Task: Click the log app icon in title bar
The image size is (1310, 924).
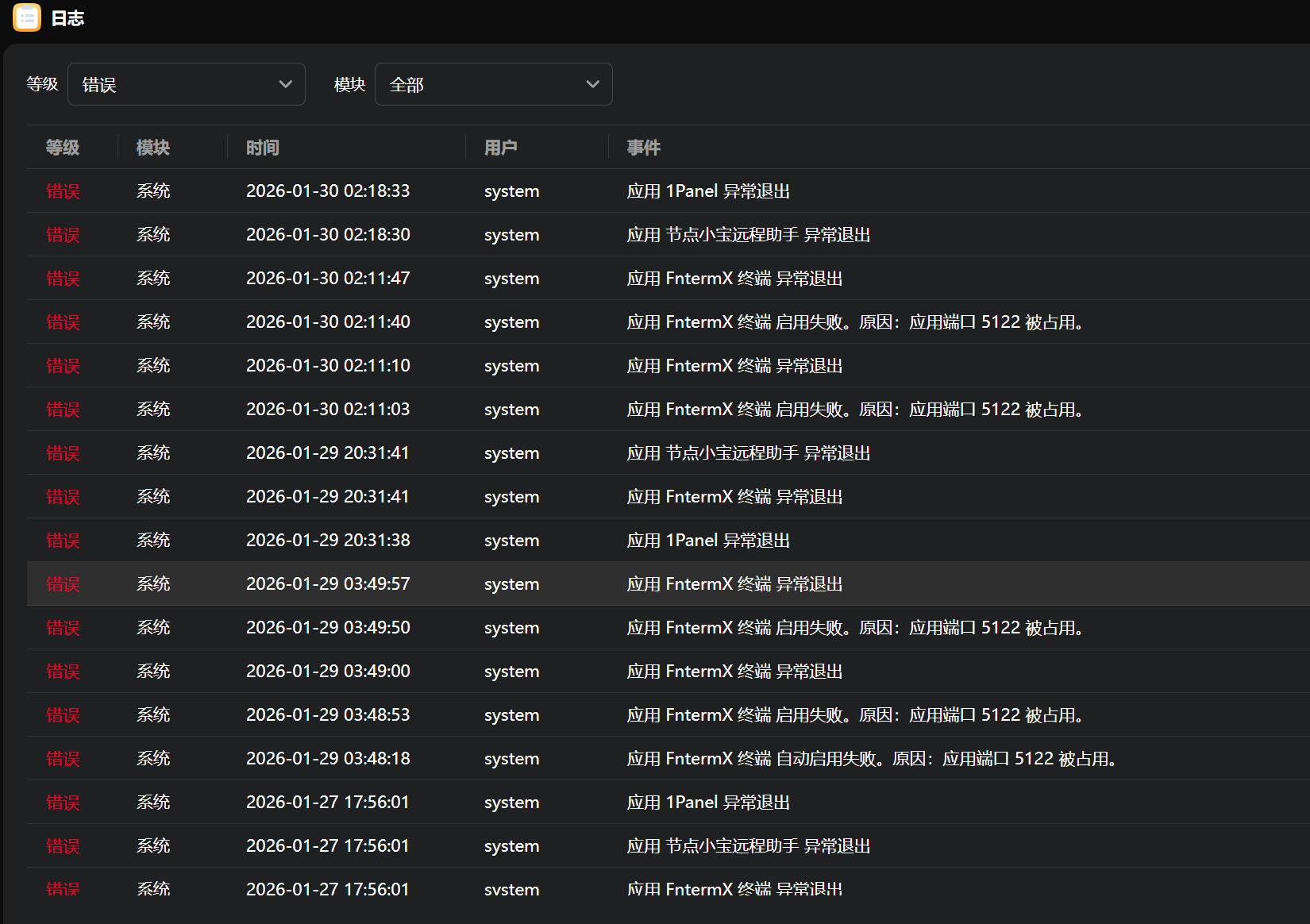Action: 27,17
